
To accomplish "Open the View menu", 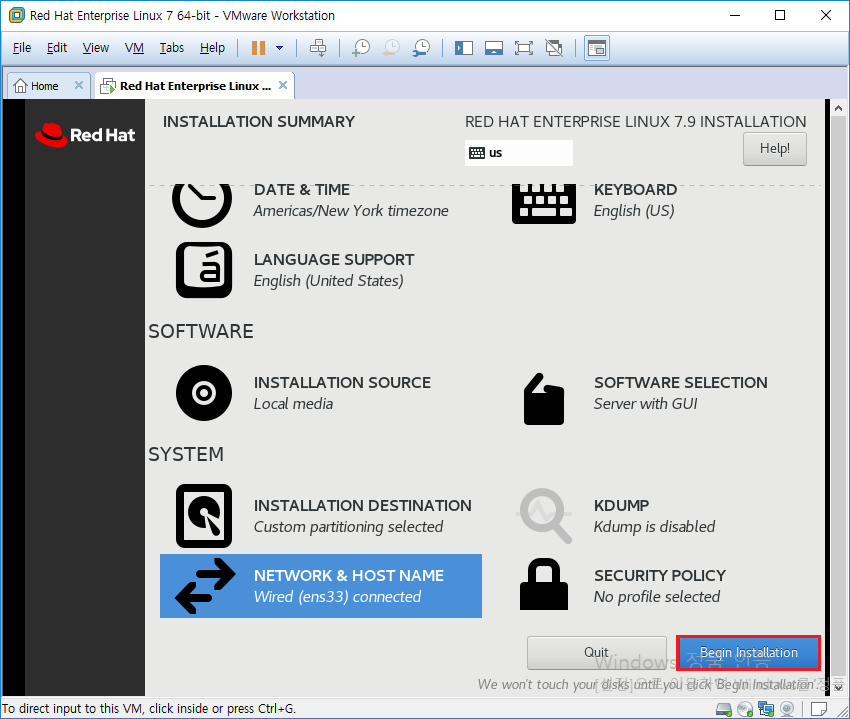I will [x=96, y=48].
